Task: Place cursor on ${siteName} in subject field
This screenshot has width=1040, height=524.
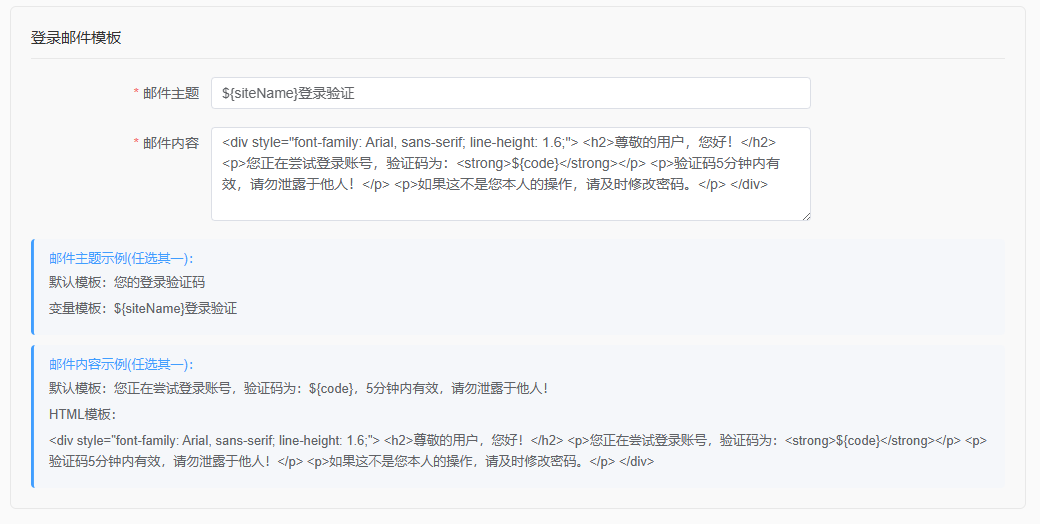Action: coord(259,93)
